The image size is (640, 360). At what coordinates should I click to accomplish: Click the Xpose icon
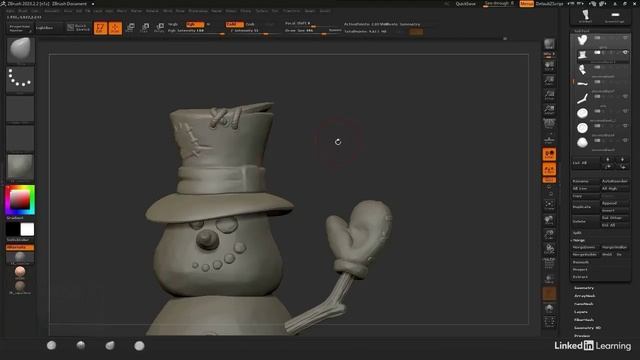[x=549, y=322]
